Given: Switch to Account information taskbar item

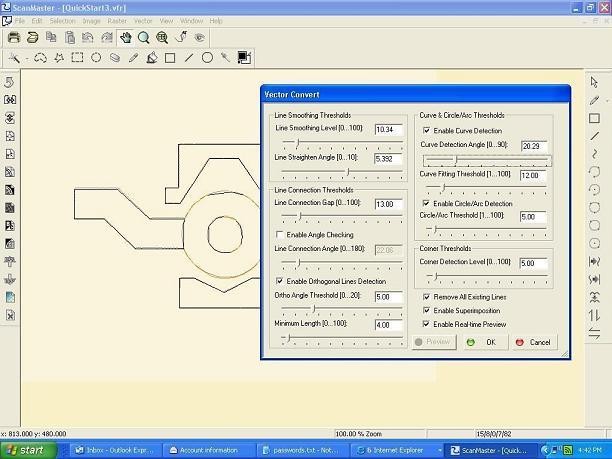Looking at the screenshot, I should pos(209,450).
